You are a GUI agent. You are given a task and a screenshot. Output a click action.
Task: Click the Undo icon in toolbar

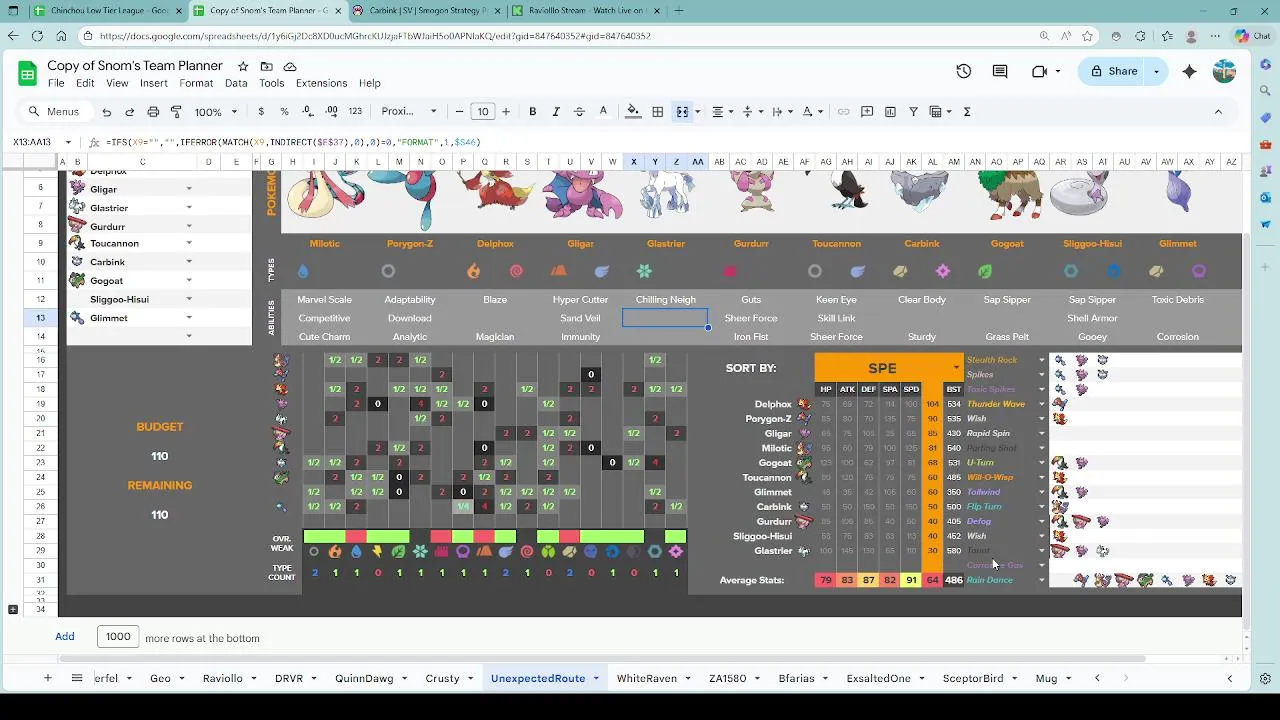tap(107, 112)
